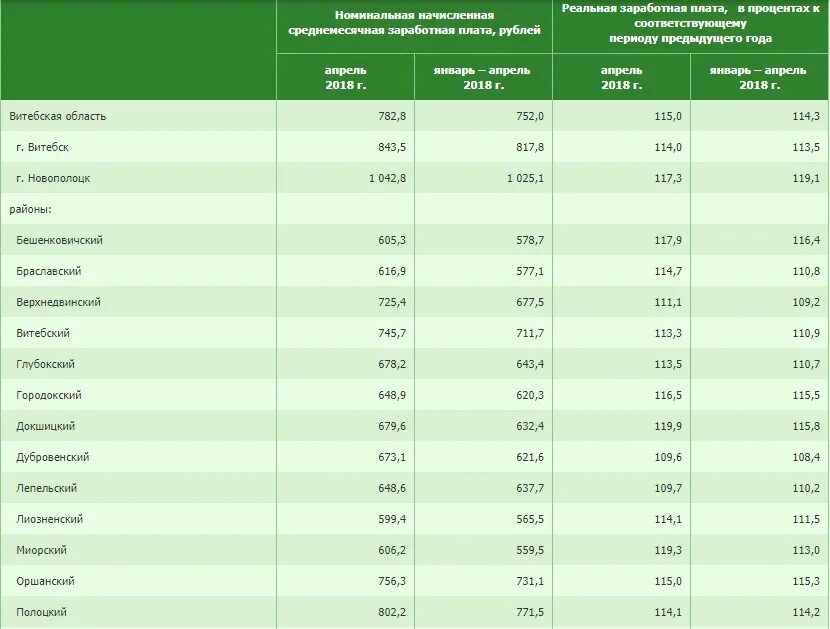Click the Реальная заработная плата column header
This screenshot has width=830, height=629.
[x=690, y=23]
